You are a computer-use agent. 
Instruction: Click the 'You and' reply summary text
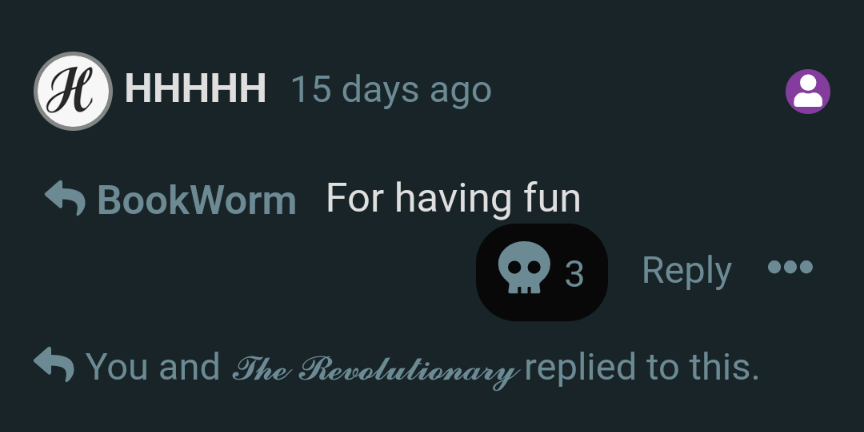pyautogui.click(x=153, y=366)
